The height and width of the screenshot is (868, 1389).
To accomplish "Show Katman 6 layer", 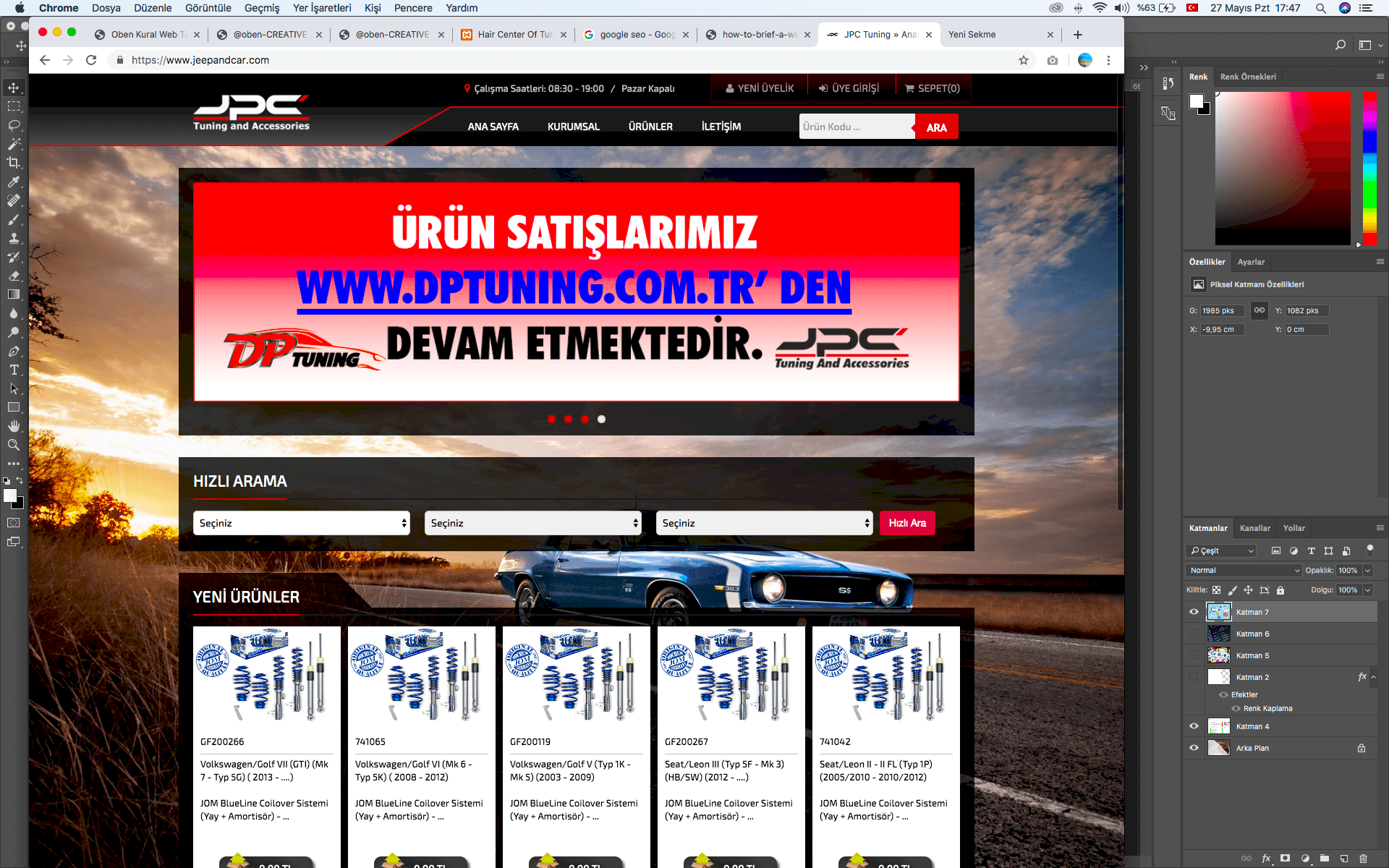I will click(1194, 634).
